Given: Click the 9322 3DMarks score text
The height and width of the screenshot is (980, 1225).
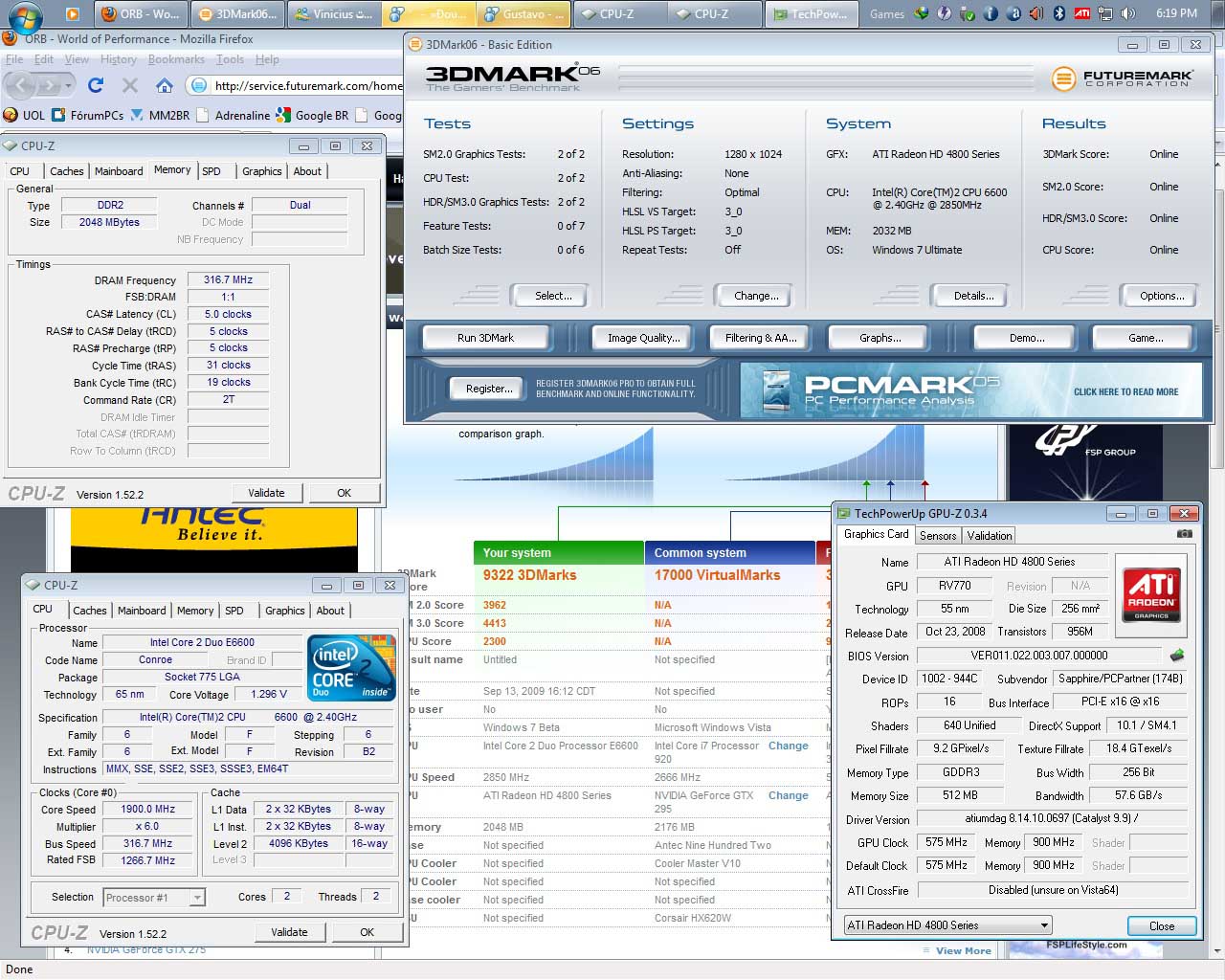Looking at the screenshot, I should coord(529,575).
